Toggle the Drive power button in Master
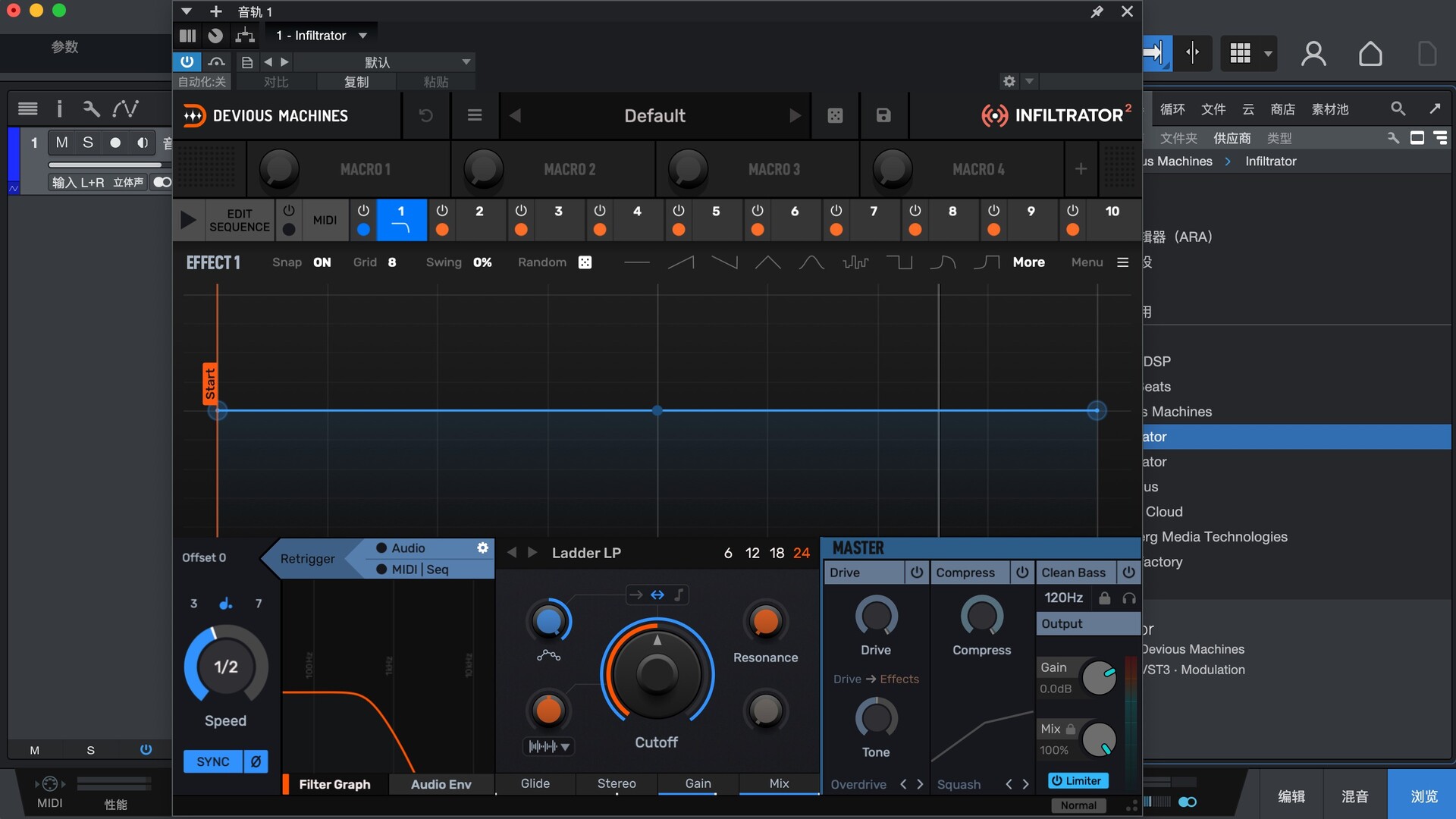Viewport: 1456px width, 819px height. (x=917, y=573)
